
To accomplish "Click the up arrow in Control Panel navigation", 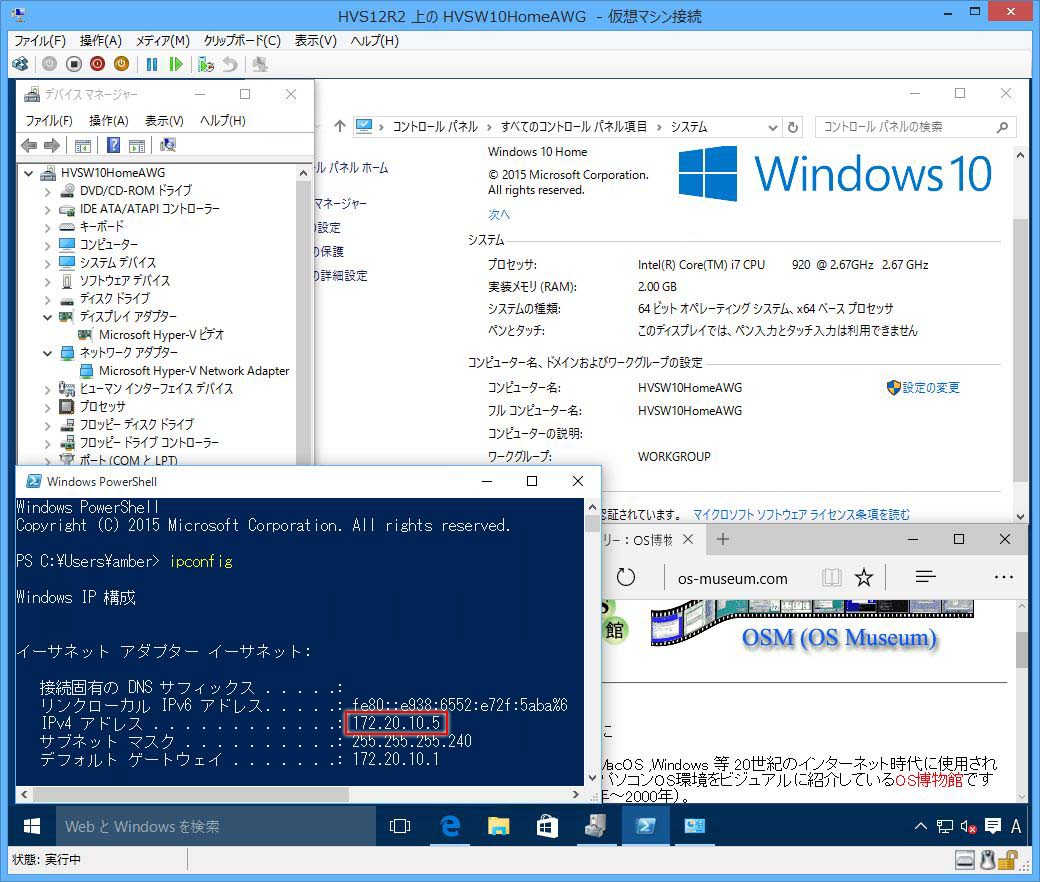I will click(x=340, y=127).
